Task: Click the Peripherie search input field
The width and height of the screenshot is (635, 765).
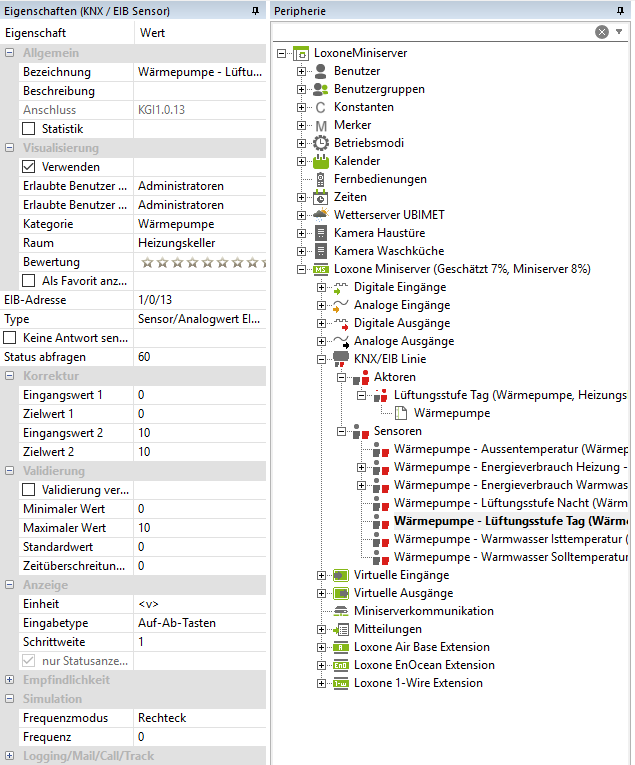Action: pyautogui.click(x=433, y=32)
